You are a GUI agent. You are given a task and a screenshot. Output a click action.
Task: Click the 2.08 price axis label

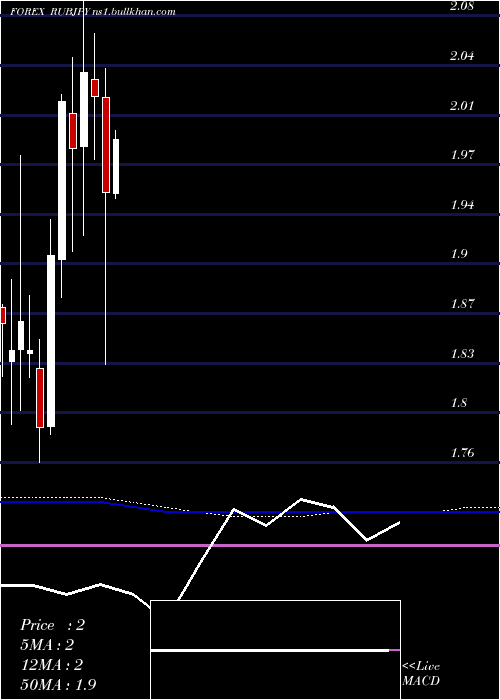click(x=462, y=6)
